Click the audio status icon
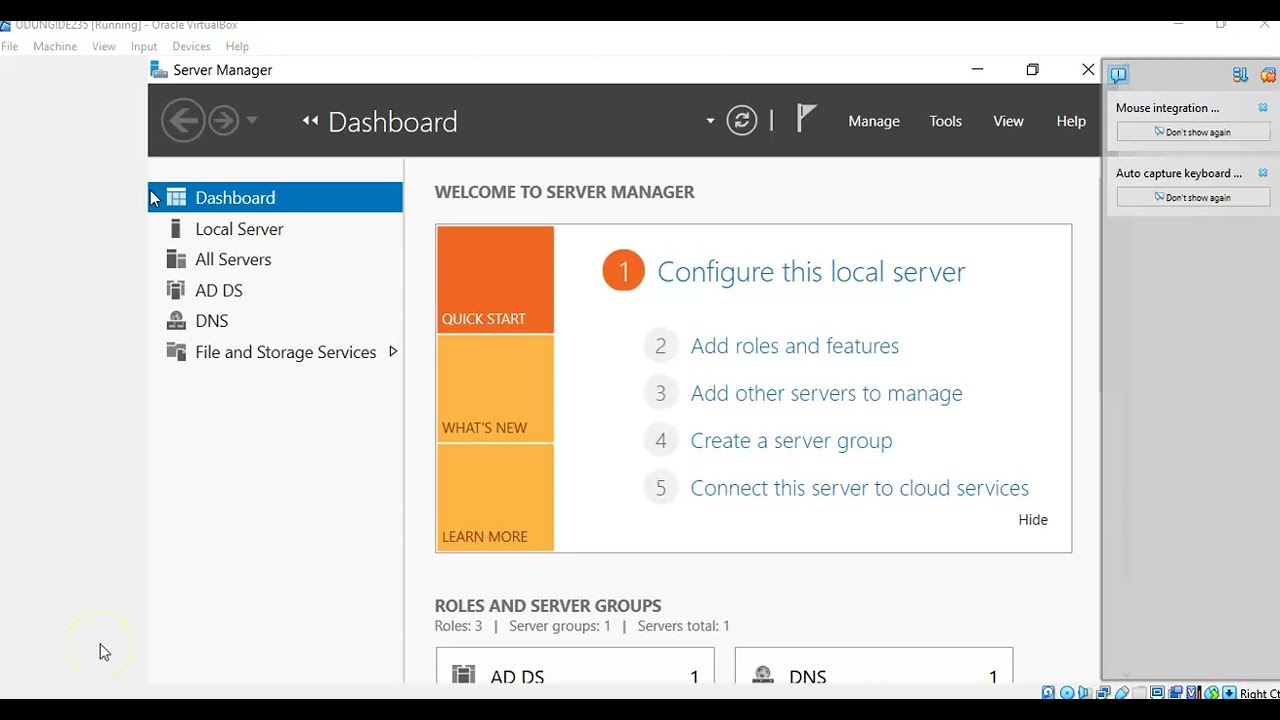Screen dimensions: 1280x720 (x=1084, y=693)
